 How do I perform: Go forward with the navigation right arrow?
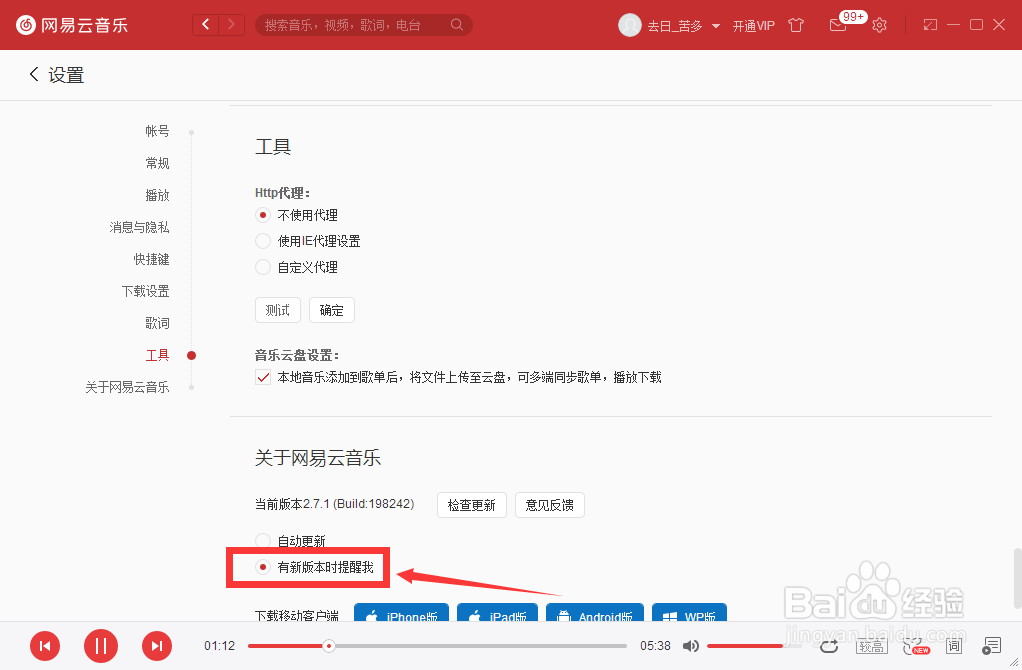pos(231,25)
